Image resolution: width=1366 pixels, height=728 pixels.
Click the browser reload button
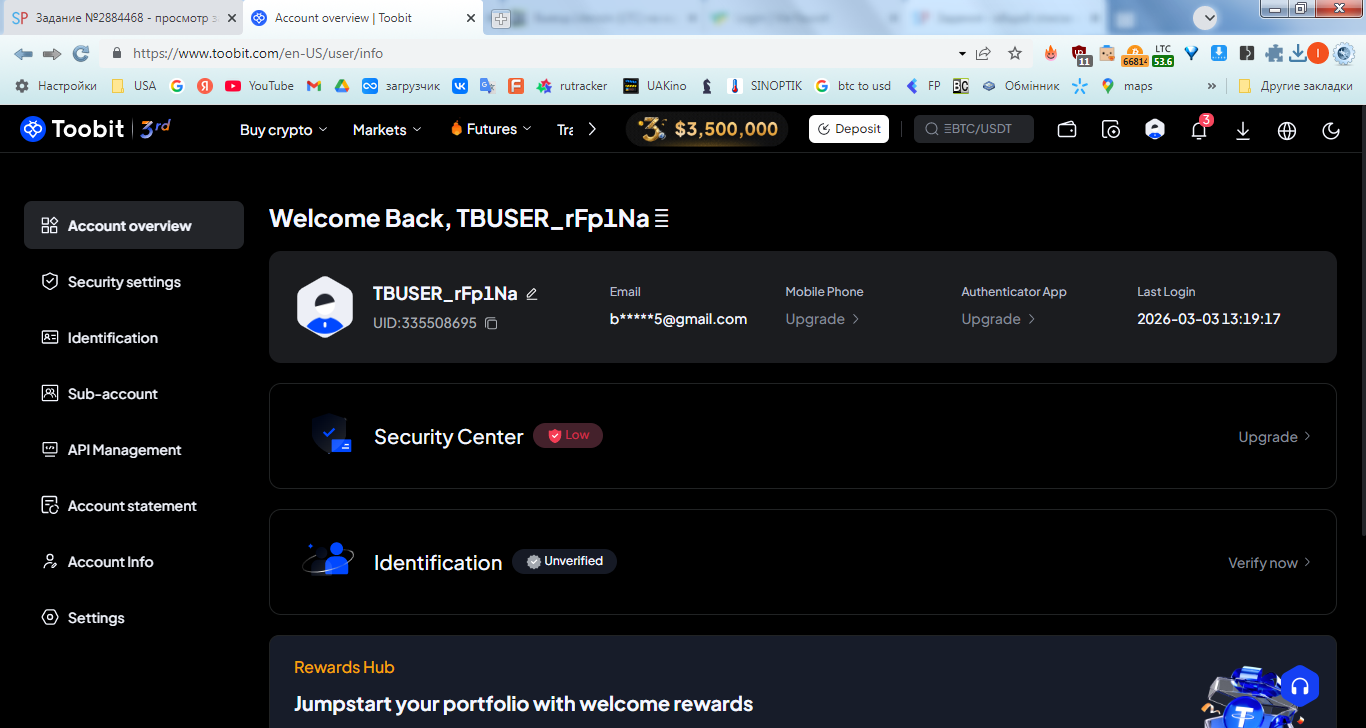point(80,53)
